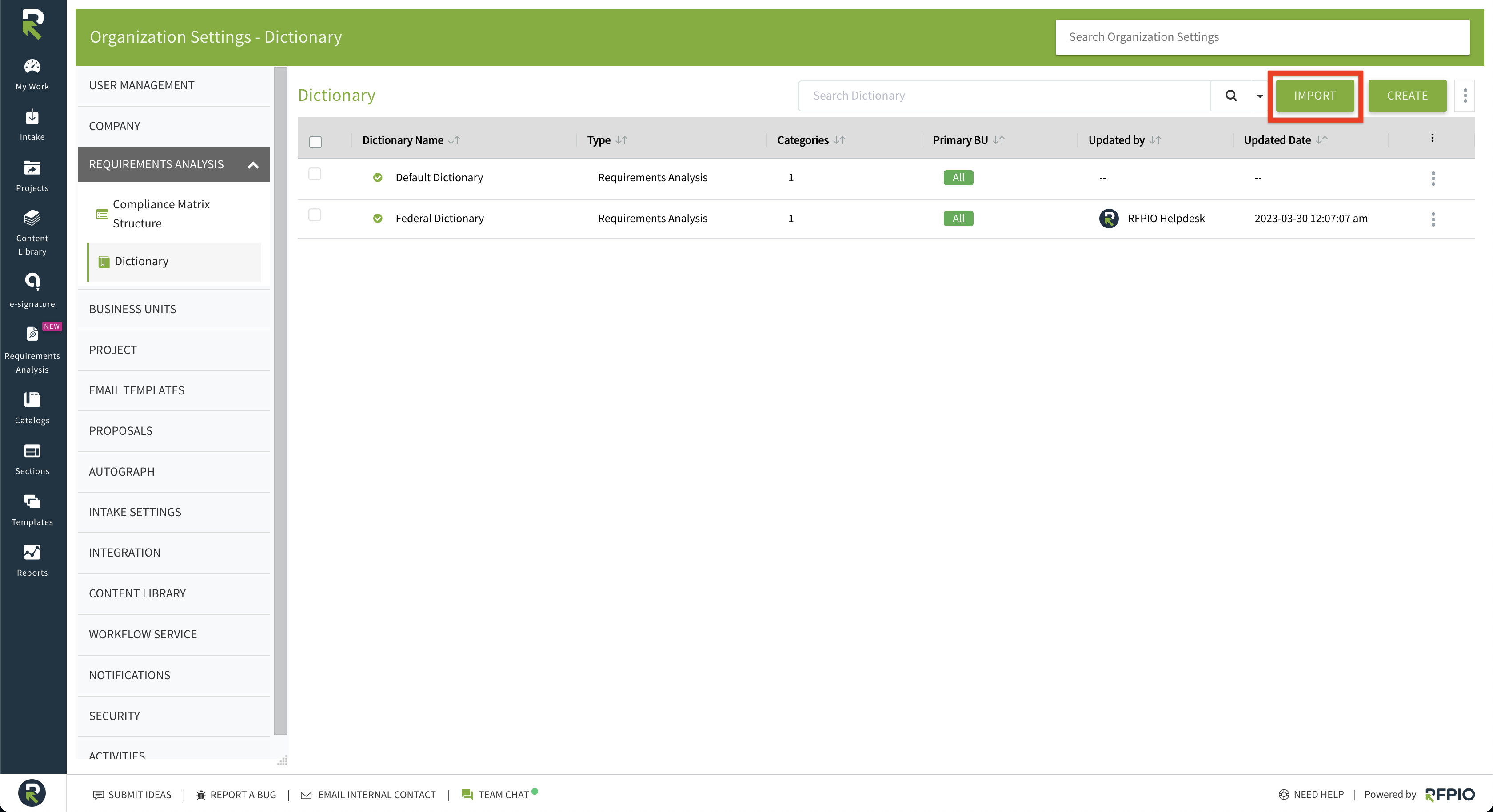The height and width of the screenshot is (812, 1493).
Task: Click Powered by RFPIO logo in footer
Action: (x=1449, y=795)
